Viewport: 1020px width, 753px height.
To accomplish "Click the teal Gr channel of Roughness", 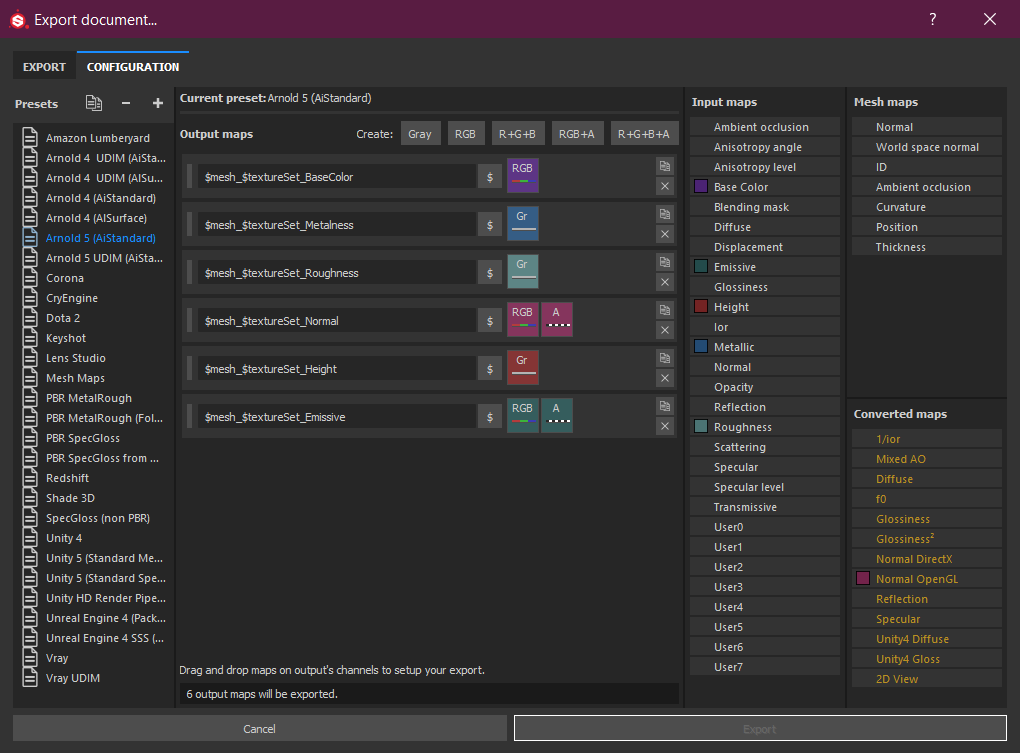I will (522, 272).
